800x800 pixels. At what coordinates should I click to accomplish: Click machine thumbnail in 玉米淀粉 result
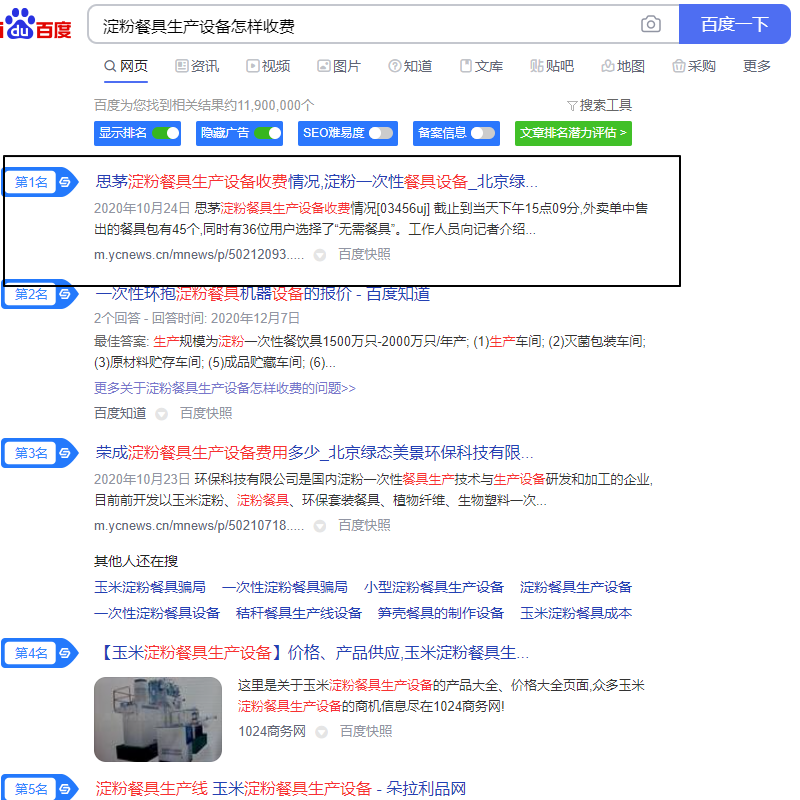[158, 719]
